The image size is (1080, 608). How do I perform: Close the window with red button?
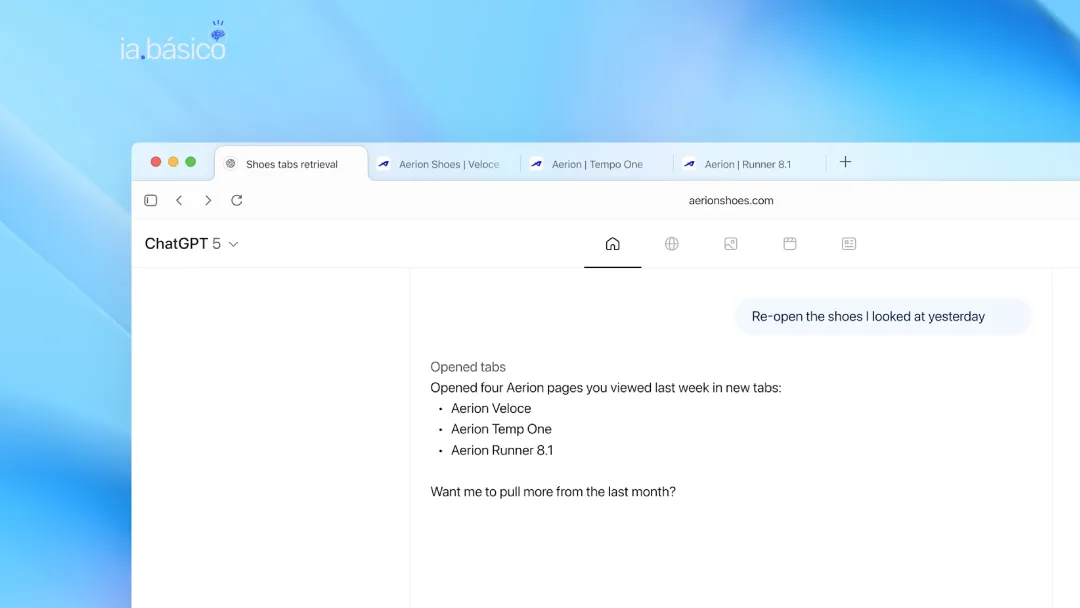point(156,162)
